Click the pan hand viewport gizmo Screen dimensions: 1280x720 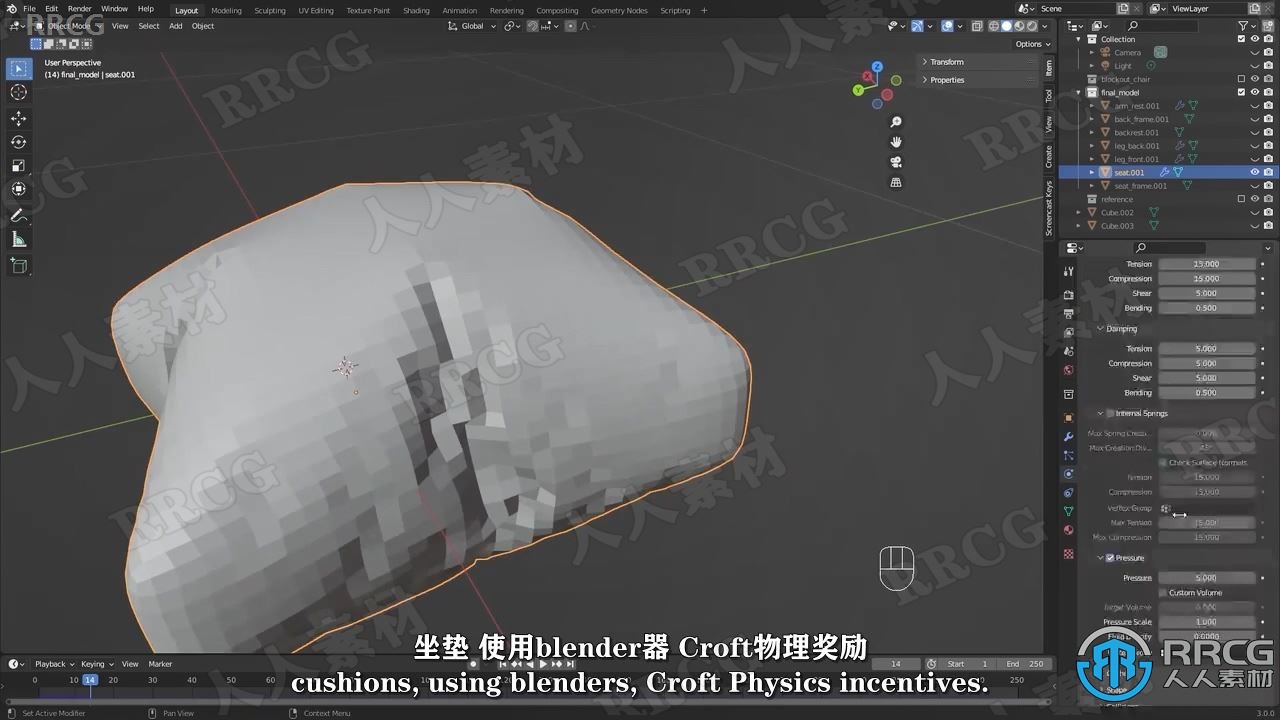point(896,142)
